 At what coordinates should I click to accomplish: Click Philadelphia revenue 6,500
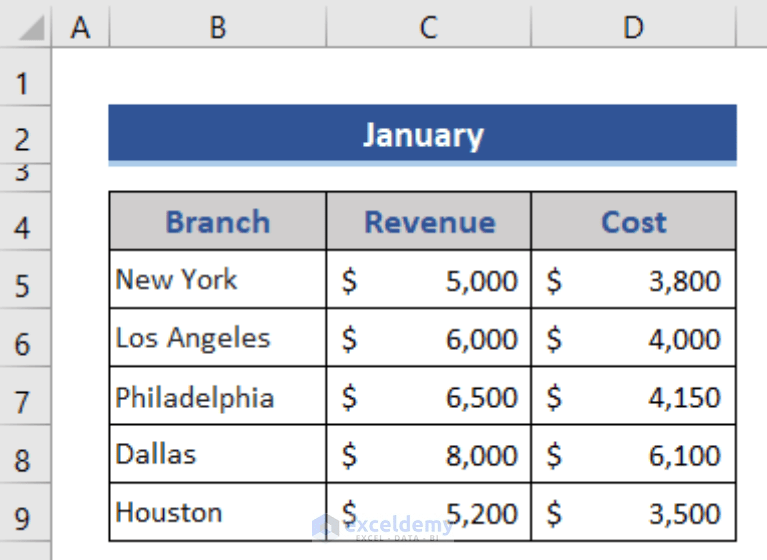pos(429,396)
